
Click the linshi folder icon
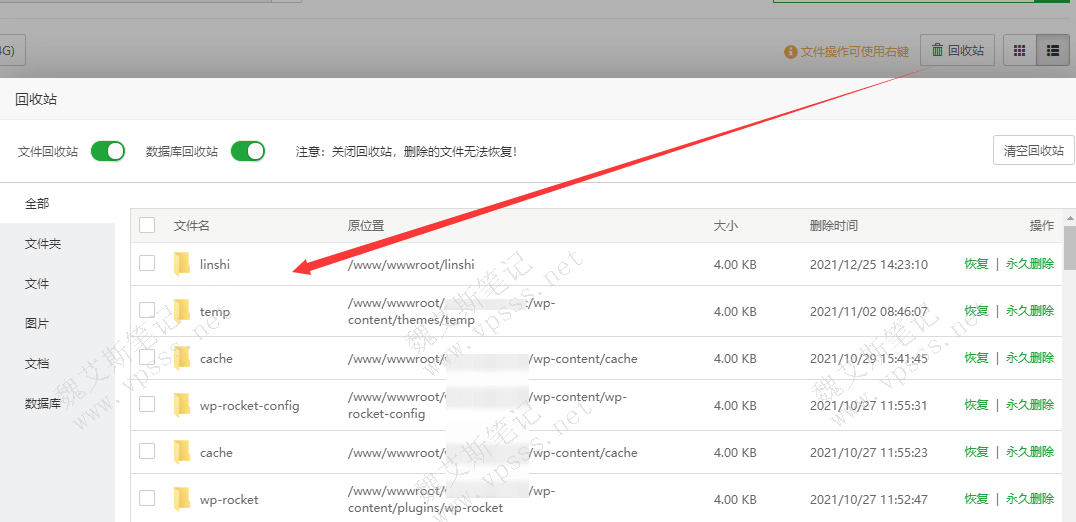181,264
